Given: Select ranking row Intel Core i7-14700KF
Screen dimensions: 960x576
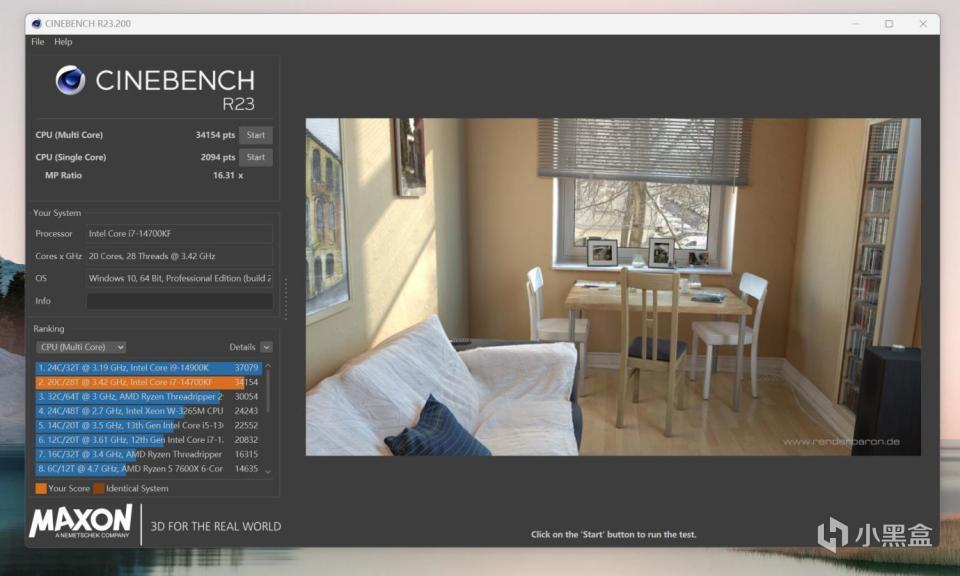Looking at the screenshot, I should [x=148, y=382].
